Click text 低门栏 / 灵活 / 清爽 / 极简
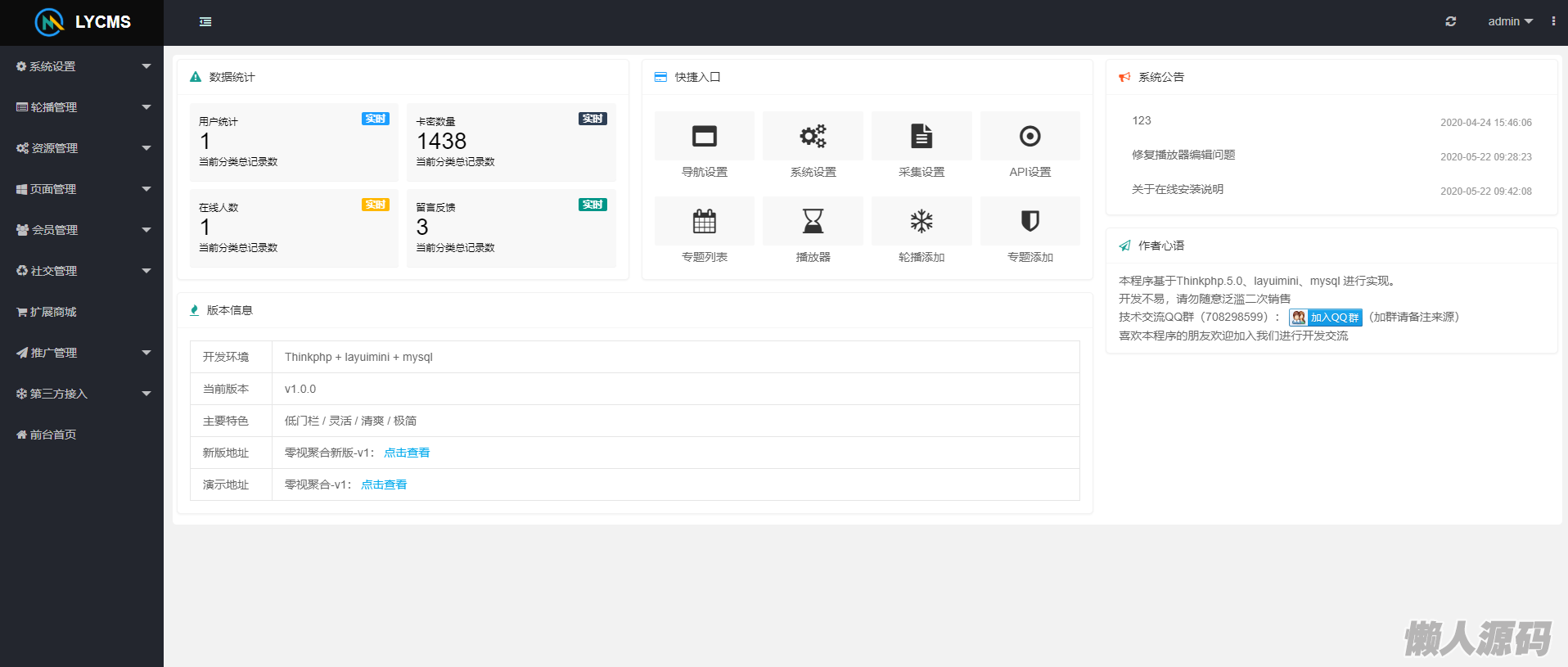The height and width of the screenshot is (667, 1568). 350,421
